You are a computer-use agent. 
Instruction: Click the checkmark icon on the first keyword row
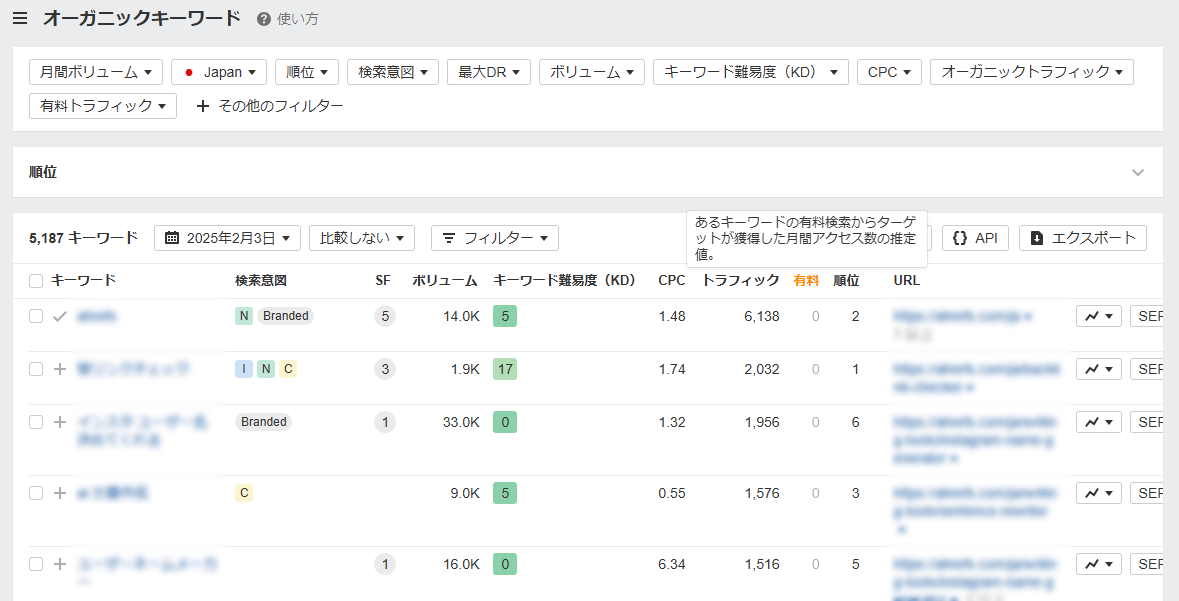tap(59, 315)
